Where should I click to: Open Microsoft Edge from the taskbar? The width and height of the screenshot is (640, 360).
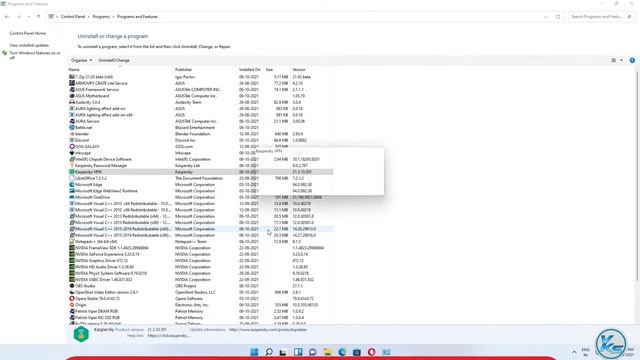pyautogui.click(x=342, y=352)
